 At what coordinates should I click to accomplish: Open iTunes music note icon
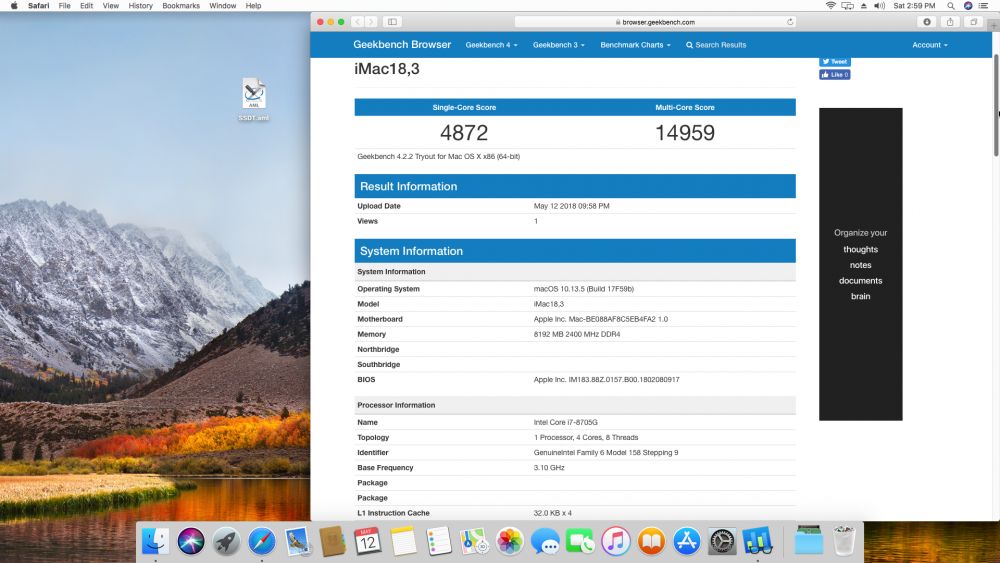(616, 541)
